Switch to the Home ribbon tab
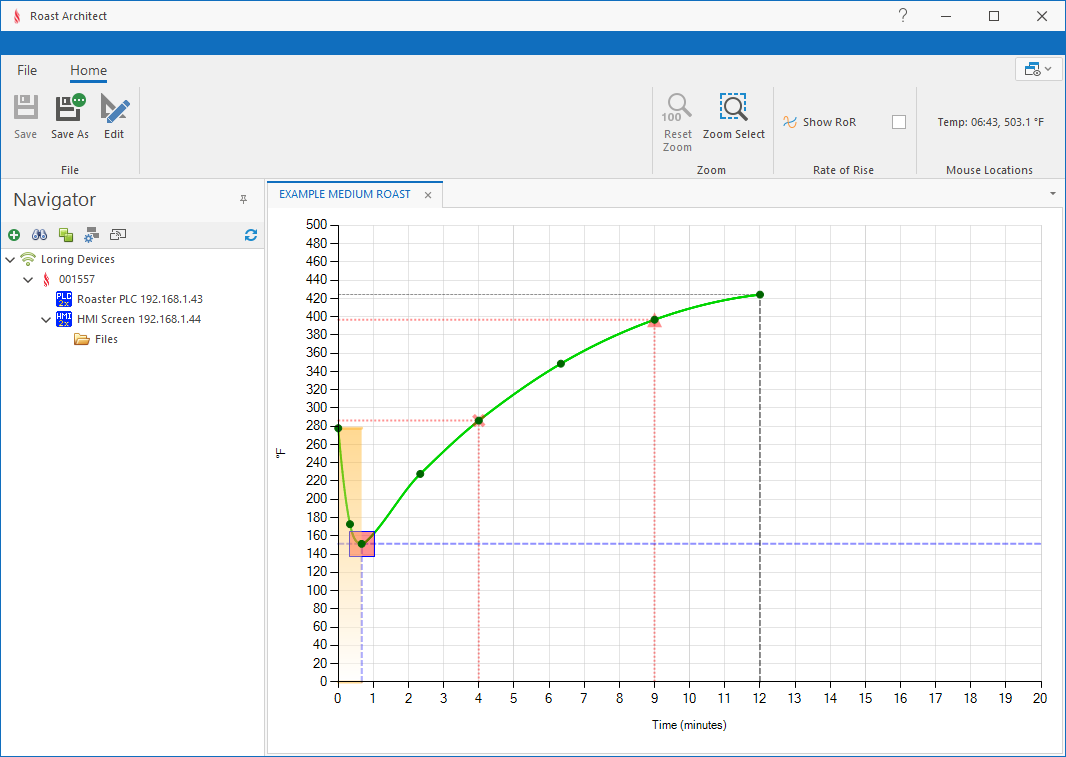Image resolution: width=1066 pixels, height=757 pixels. 88,70
